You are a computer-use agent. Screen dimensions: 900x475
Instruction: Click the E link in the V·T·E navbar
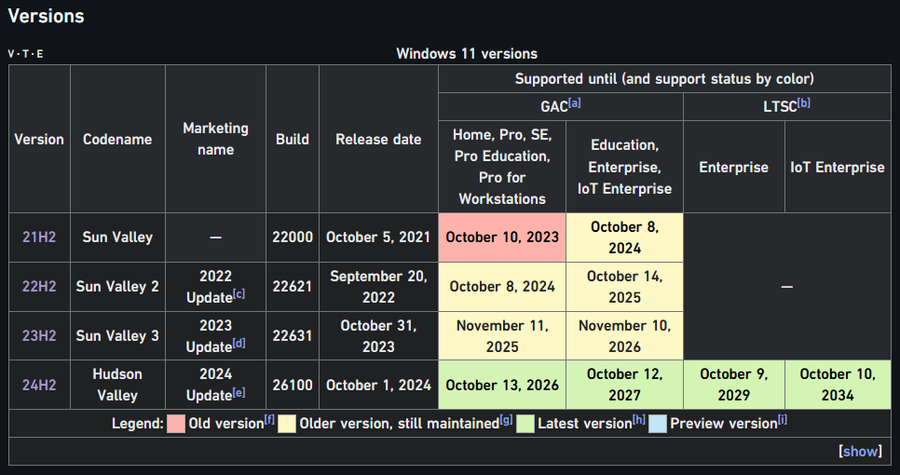(x=39, y=54)
